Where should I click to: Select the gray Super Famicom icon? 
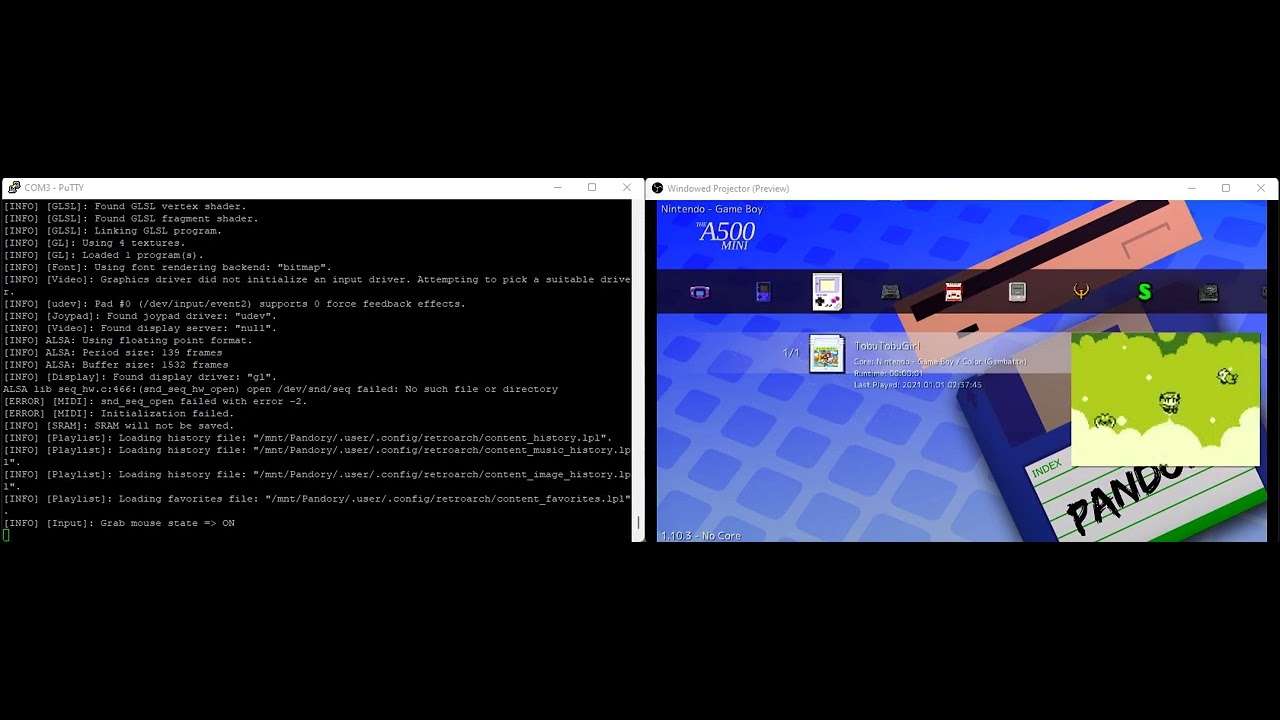point(1017,292)
